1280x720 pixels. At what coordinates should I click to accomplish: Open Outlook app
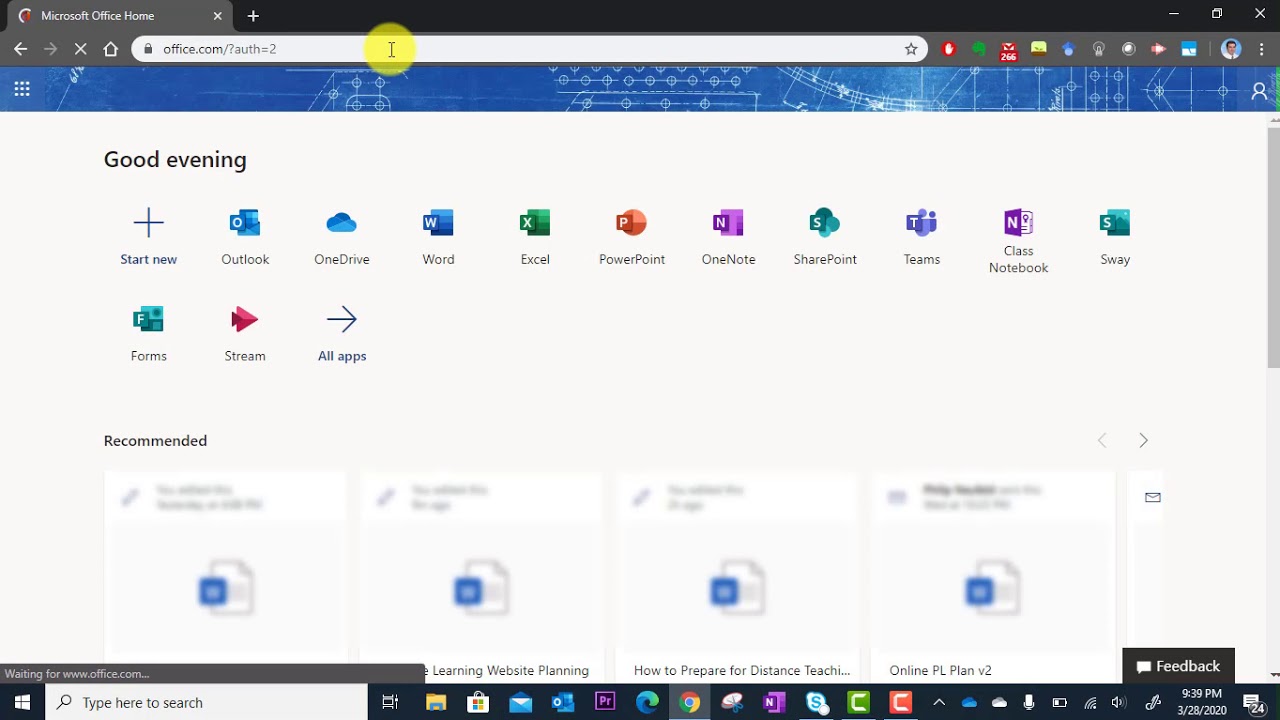pyautogui.click(x=245, y=237)
